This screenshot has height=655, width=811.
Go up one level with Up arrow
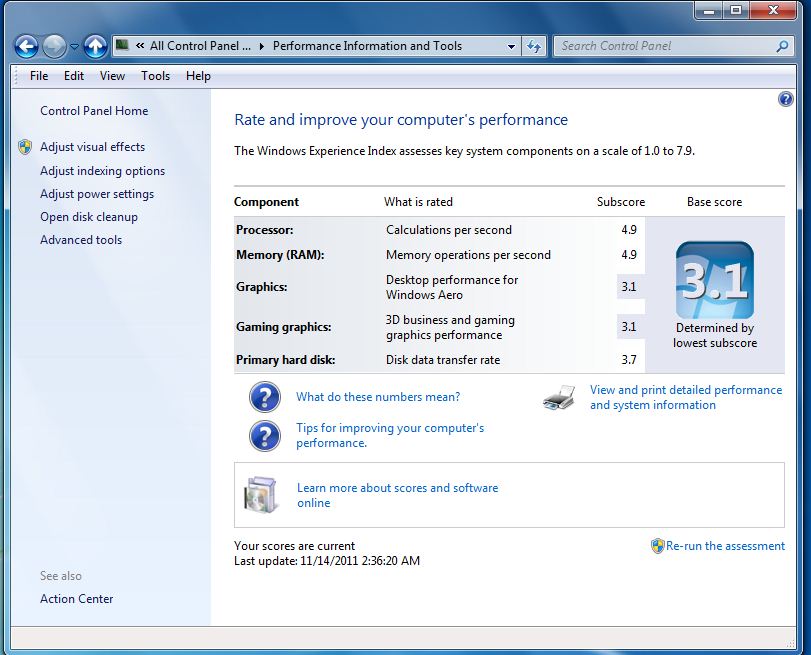pos(95,47)
